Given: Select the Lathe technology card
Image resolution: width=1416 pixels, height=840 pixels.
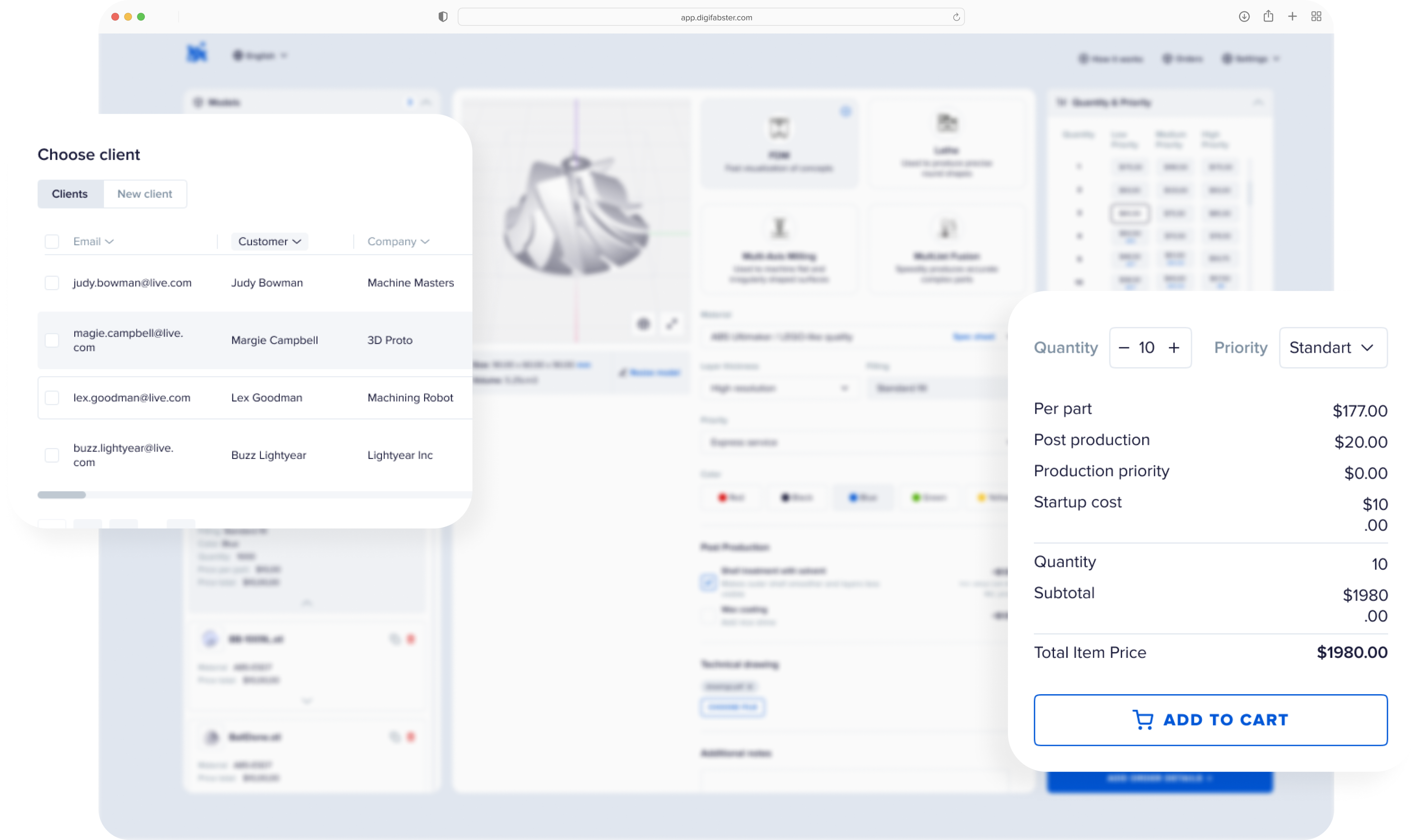Looking at the screenshot, I should (946, 143).
